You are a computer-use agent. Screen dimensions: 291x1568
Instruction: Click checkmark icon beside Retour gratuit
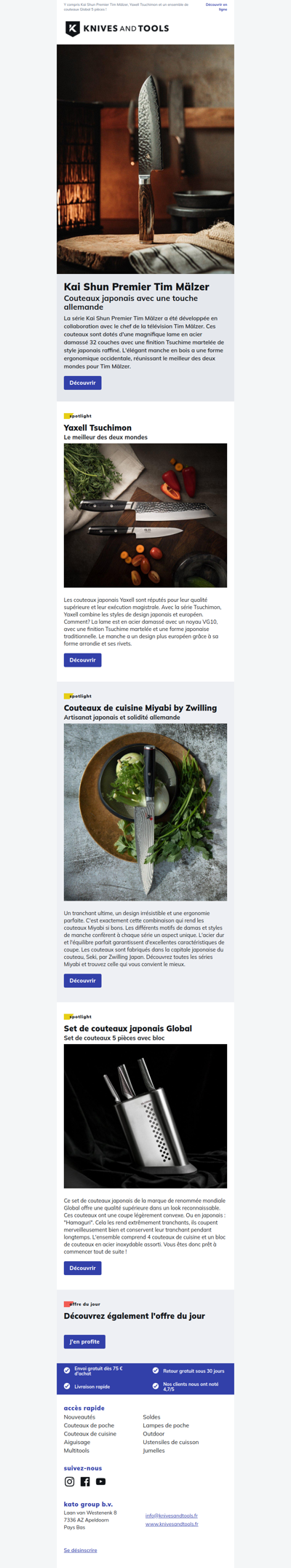click(156, 1371)
